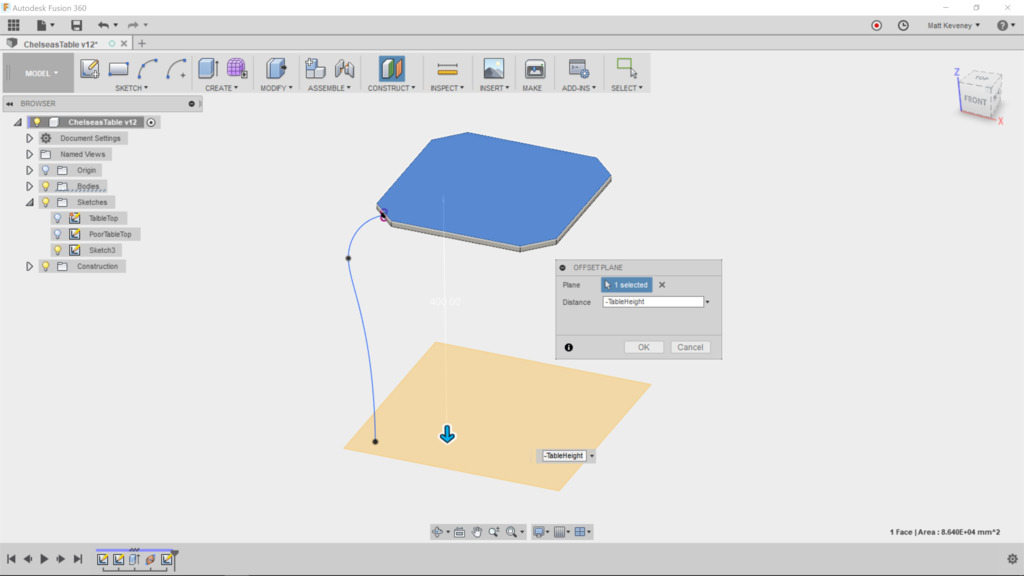Hide the Sketch3 sketch lightbulb
The height and width of the screenshot is (576, 1024).
(x=57, y=250)
